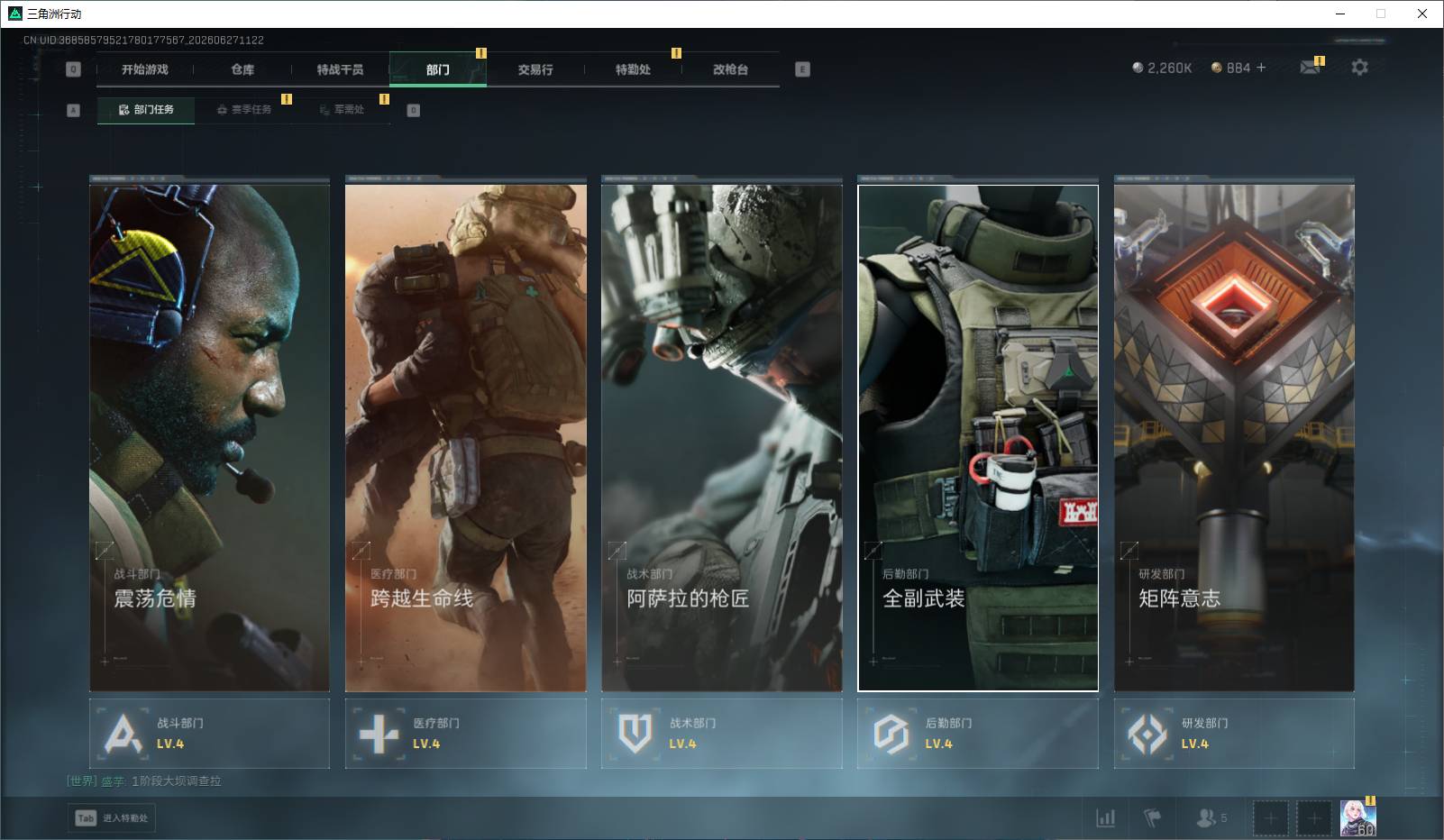Viewport: 1444px width, 840px height.
Task: Open the 阿萨拉的枪匠 tactical department card
Action: coord(721,438)
